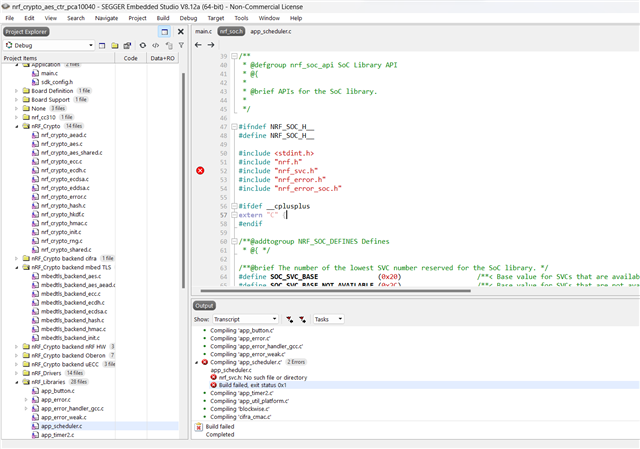Expand the Board Definition folder
This screenshot has height=449, width=640.
click(16, 91)
